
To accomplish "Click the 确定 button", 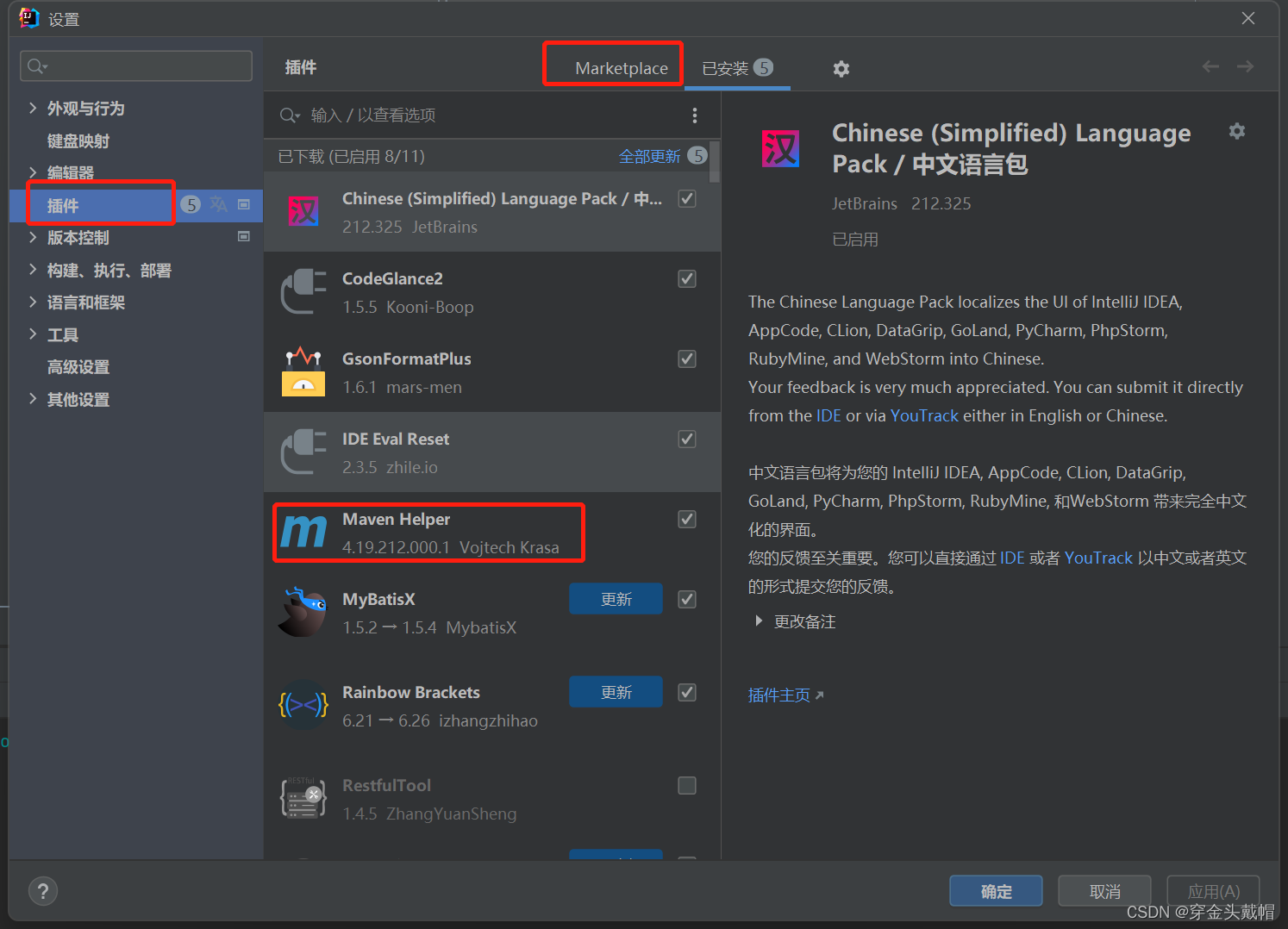I will pyautogui.click(x=996, y=890).
